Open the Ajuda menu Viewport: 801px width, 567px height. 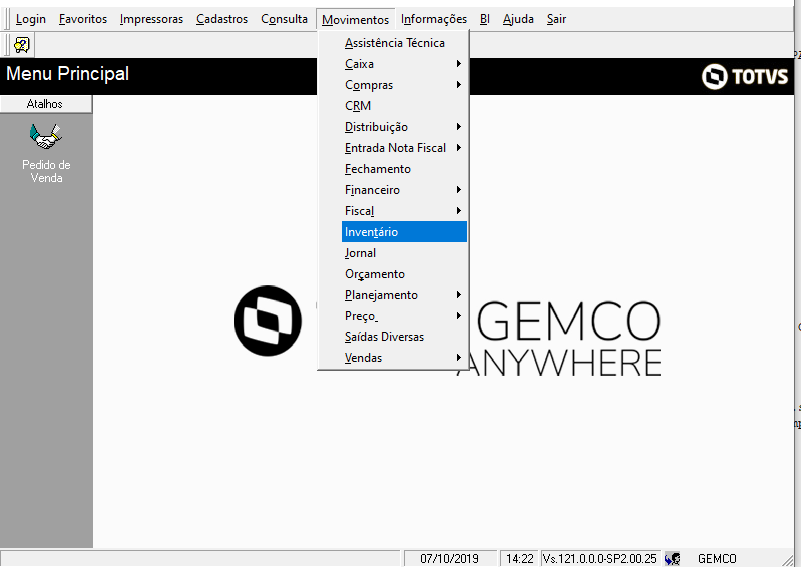click(x=518, y=19)
